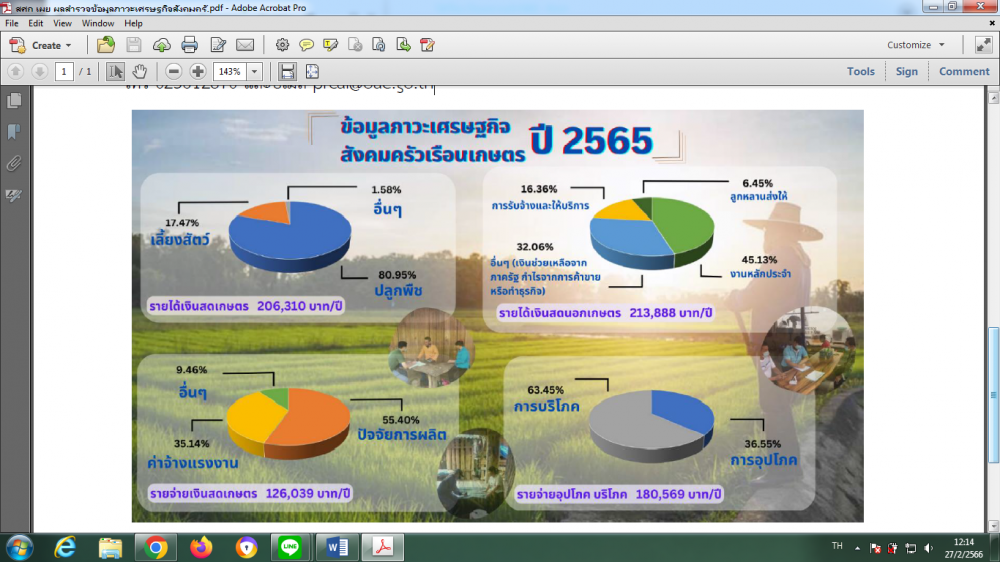Open the Customize dropdown

[x=916, y=45]
